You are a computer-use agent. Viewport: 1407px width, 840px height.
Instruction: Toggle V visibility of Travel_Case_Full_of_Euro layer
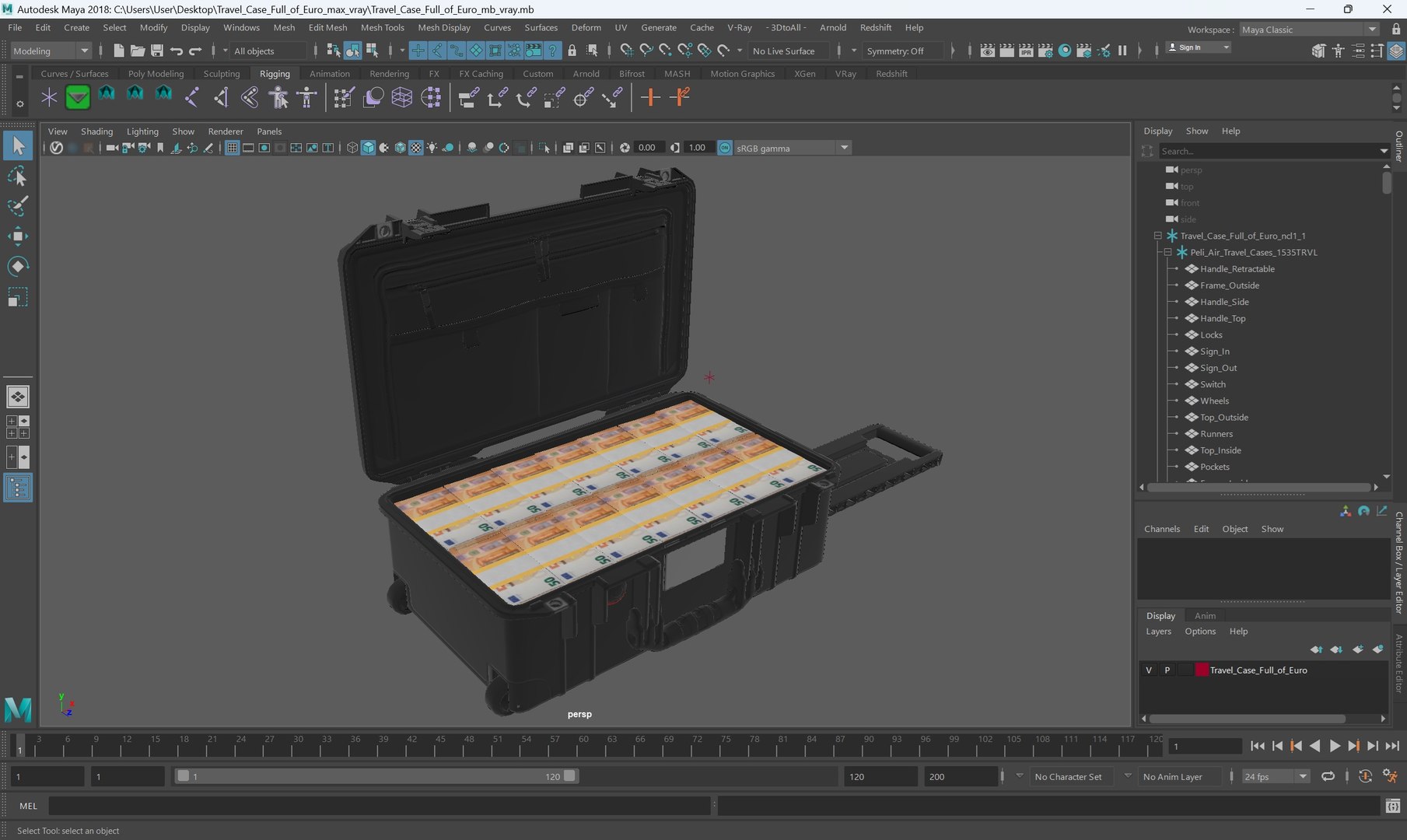coord(1149,670)
